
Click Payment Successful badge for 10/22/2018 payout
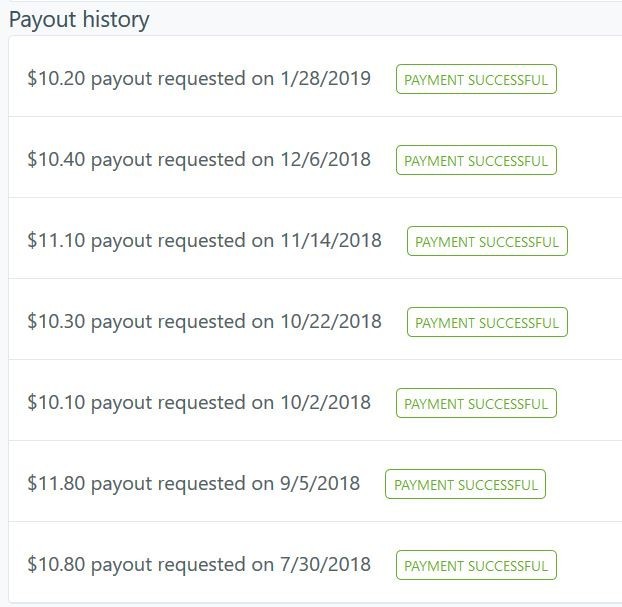[x=487, y=322]
